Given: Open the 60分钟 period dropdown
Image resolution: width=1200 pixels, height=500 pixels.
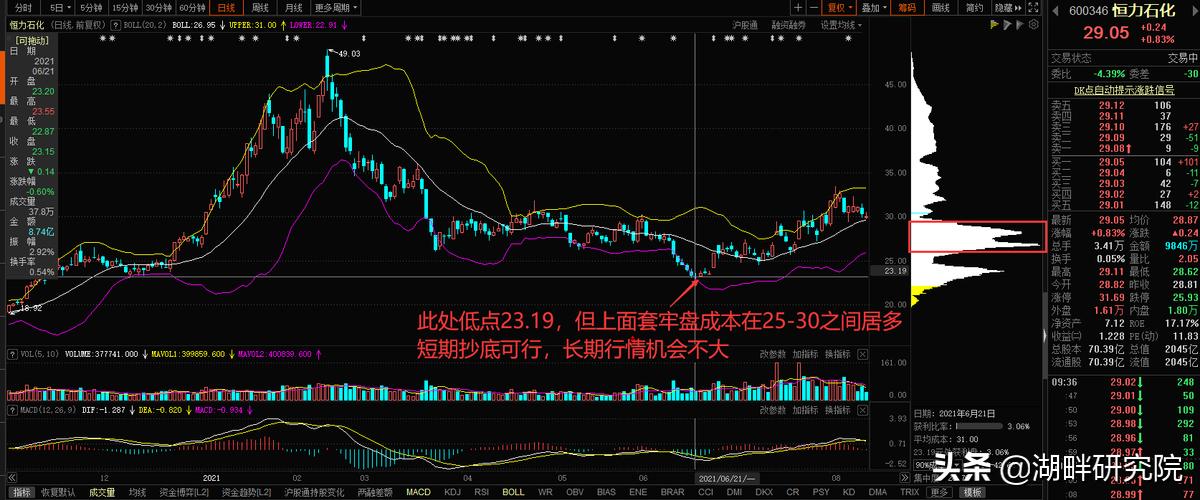Looking at the screenshot, I should point(194,7).
